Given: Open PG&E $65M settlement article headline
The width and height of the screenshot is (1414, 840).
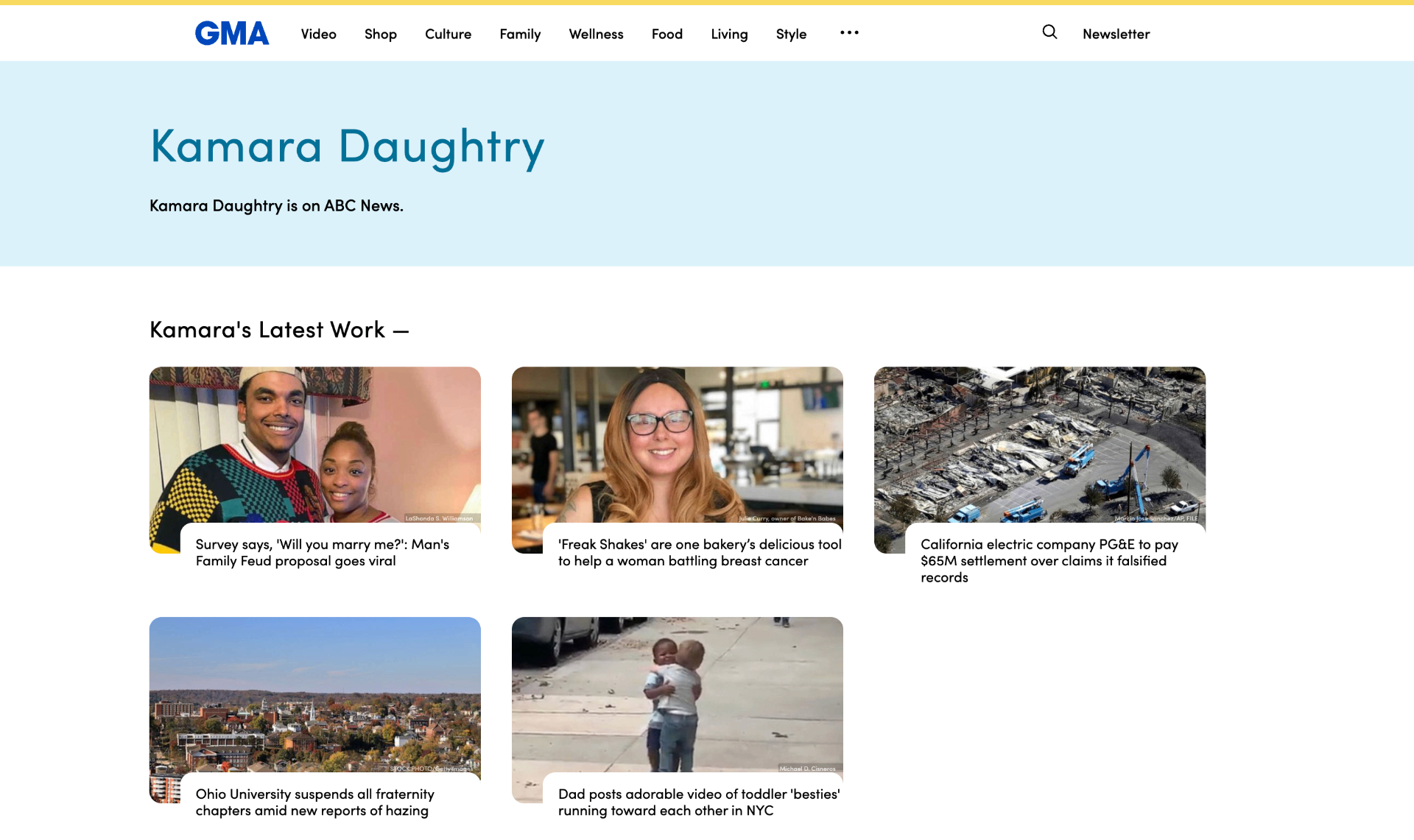Looking at the screenshot, I should (1049, 560).
